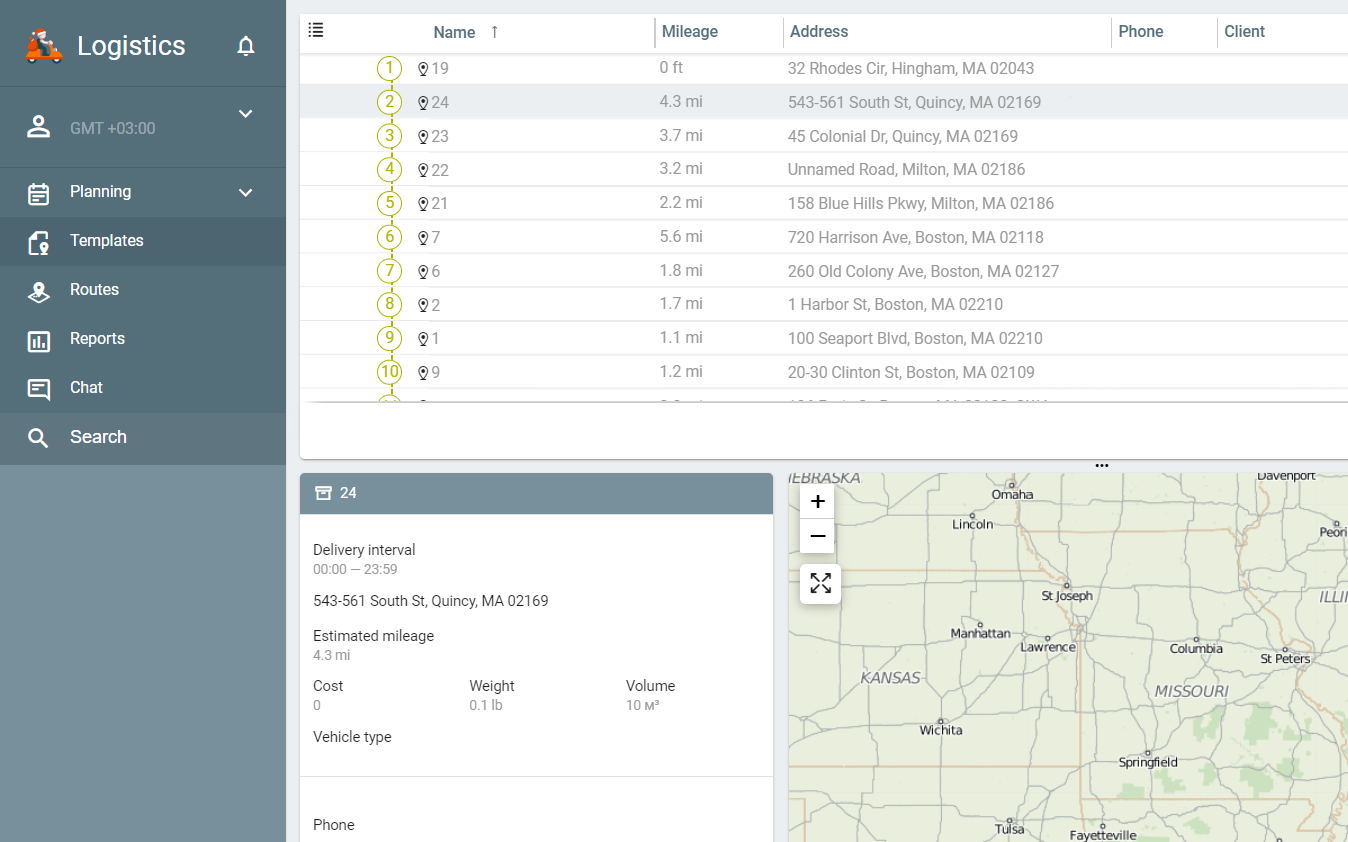The width and height of the screenshot is (1348, 842).
Task: Click the Address column header
Action: pyautogui.click(x=819, y=32)
